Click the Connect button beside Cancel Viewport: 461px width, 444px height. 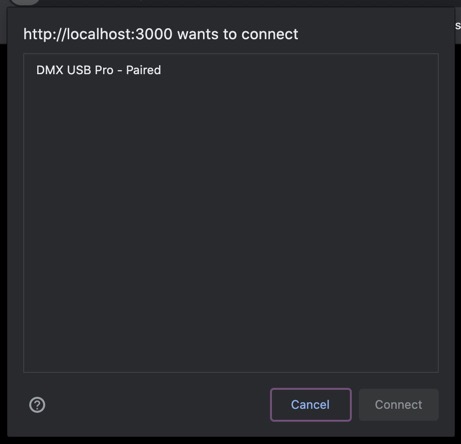click(x=399, y=405)
